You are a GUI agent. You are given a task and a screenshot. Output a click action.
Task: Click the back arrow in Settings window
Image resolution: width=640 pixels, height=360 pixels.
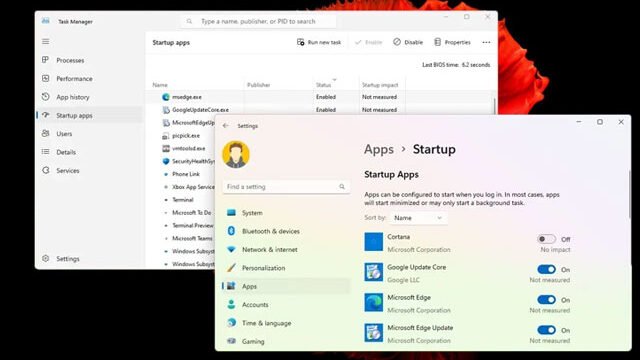pos(226,126)
